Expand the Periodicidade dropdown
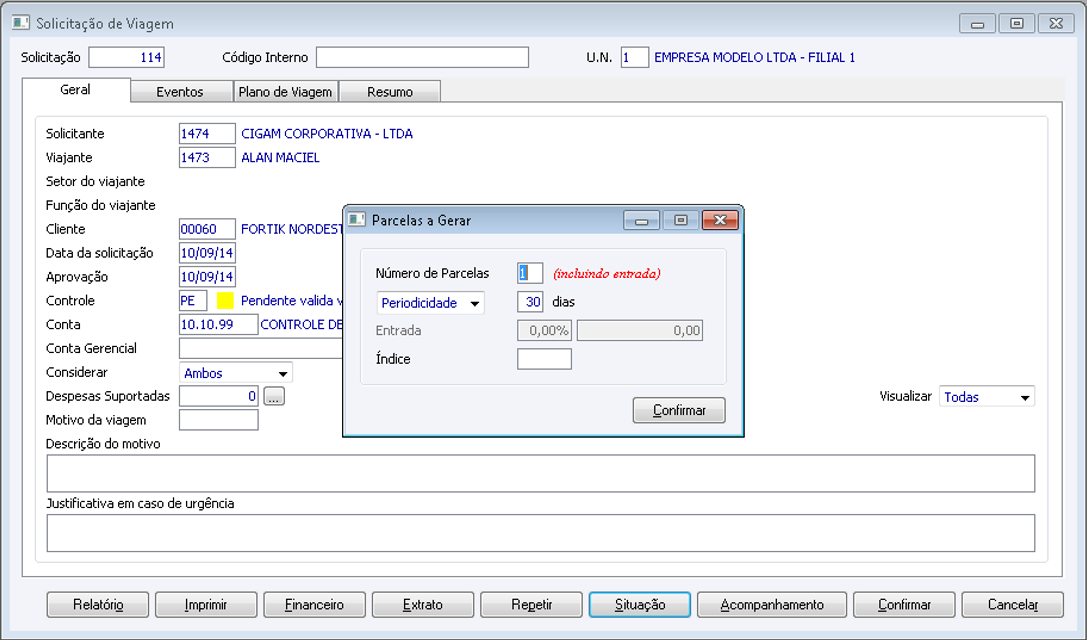Viewport: 1087px width, 640px height. click(431, 303)
